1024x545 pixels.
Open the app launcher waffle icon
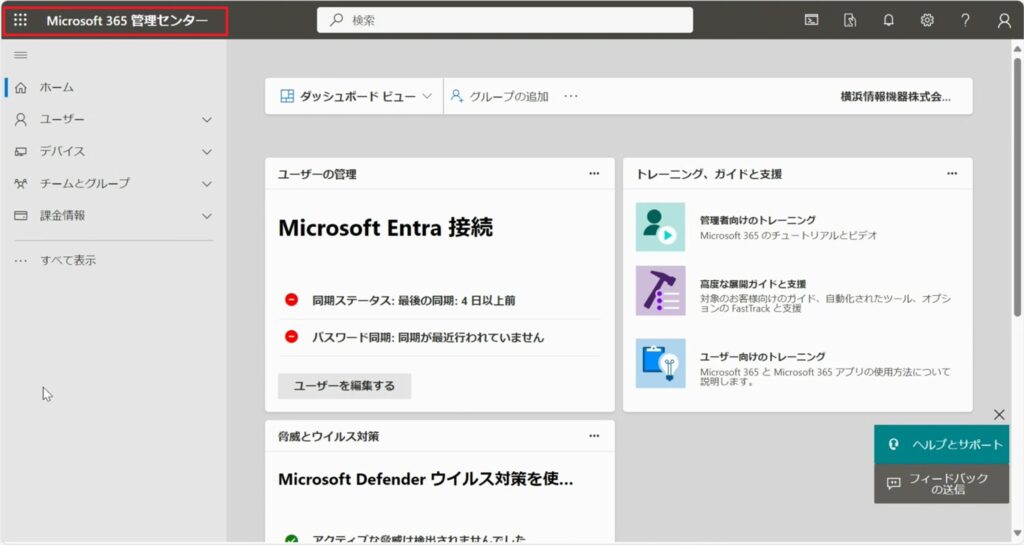[x=20, y=20]
